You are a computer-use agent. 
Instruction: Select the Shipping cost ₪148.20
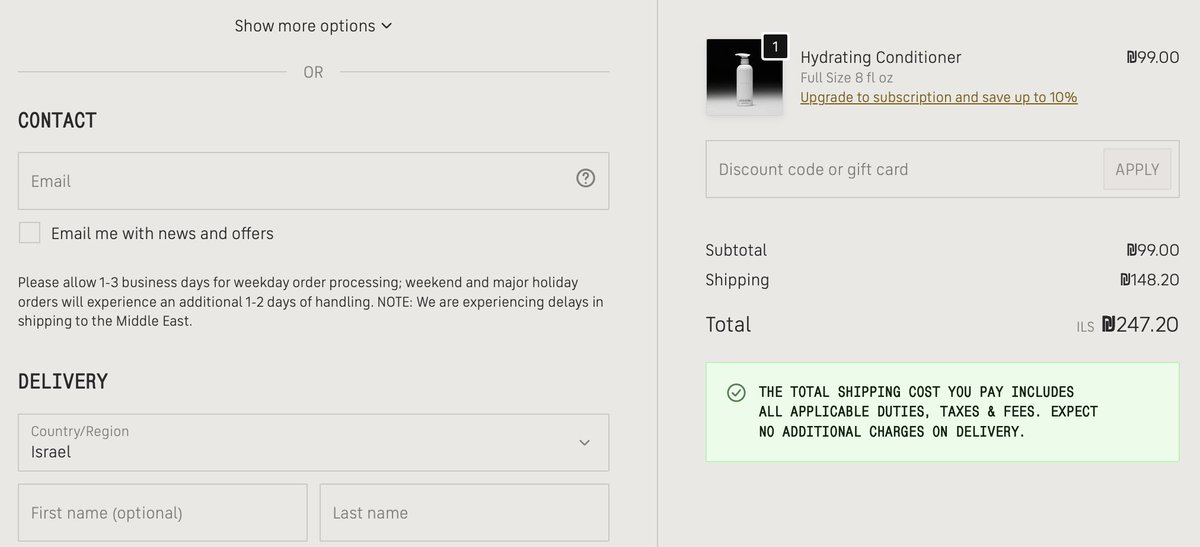pyautogui.click(x=1150, y=280)
